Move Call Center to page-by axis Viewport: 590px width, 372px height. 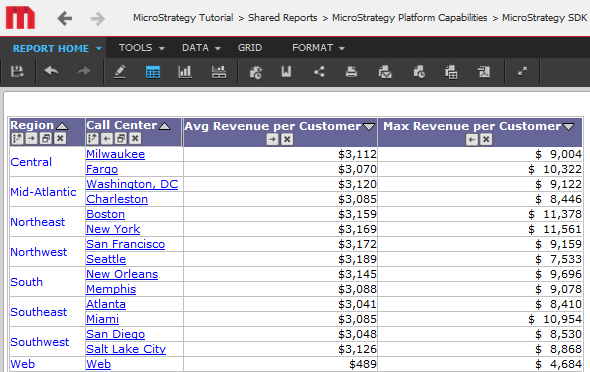click(x=121, y=138)
